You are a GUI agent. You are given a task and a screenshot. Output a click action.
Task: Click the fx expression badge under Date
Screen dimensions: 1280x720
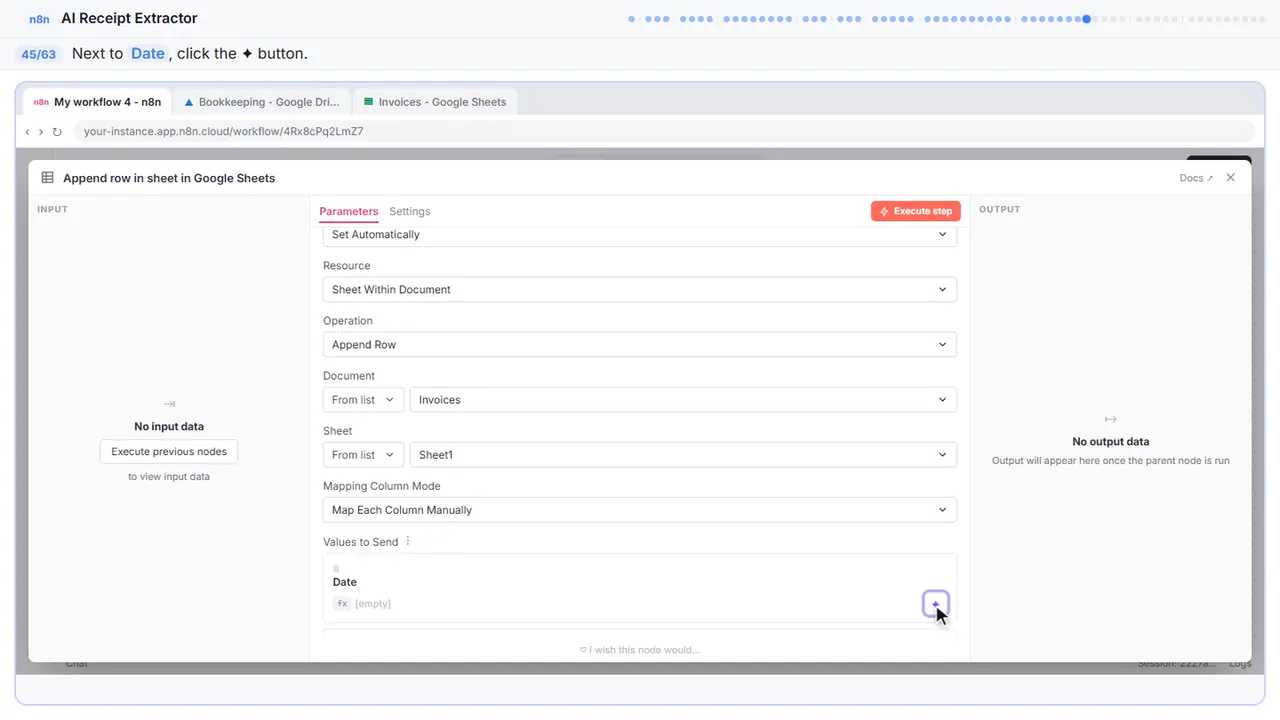click(x=342, y=604)
